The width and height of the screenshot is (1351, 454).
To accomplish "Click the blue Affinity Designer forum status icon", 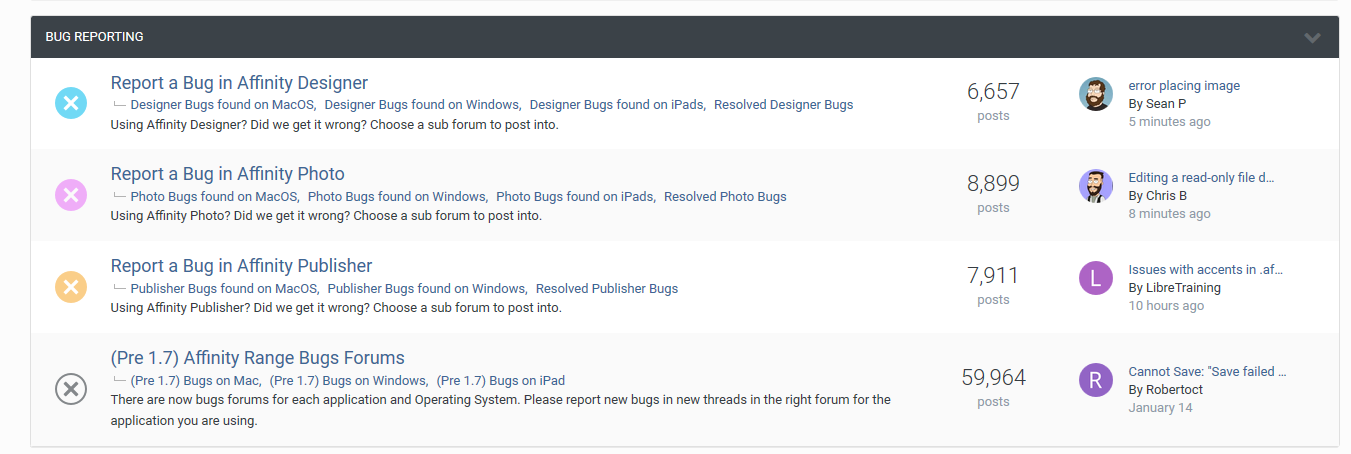I will [x=71, y=102].
